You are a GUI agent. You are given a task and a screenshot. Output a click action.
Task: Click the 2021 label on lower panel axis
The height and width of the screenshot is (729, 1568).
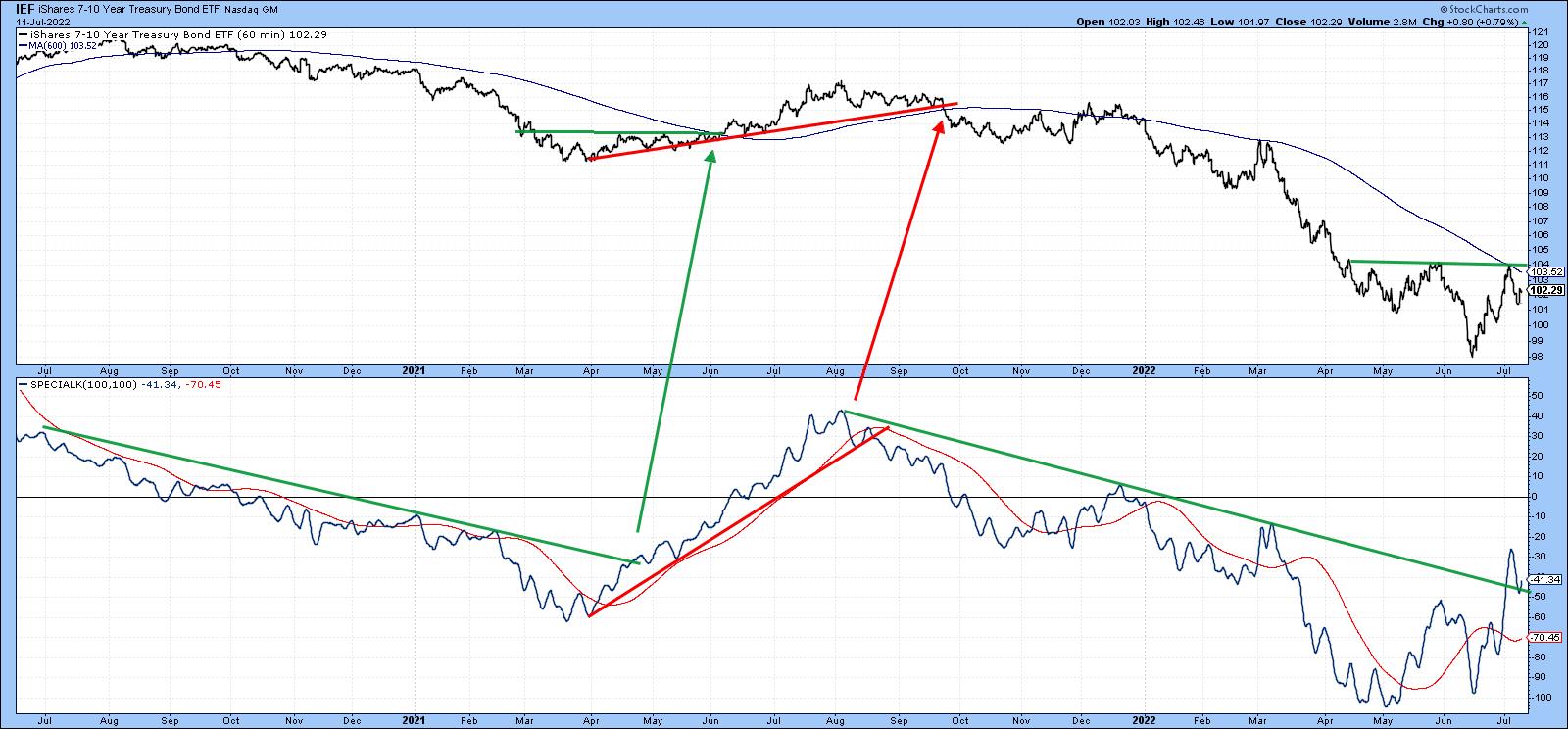(x=415, y=719)
